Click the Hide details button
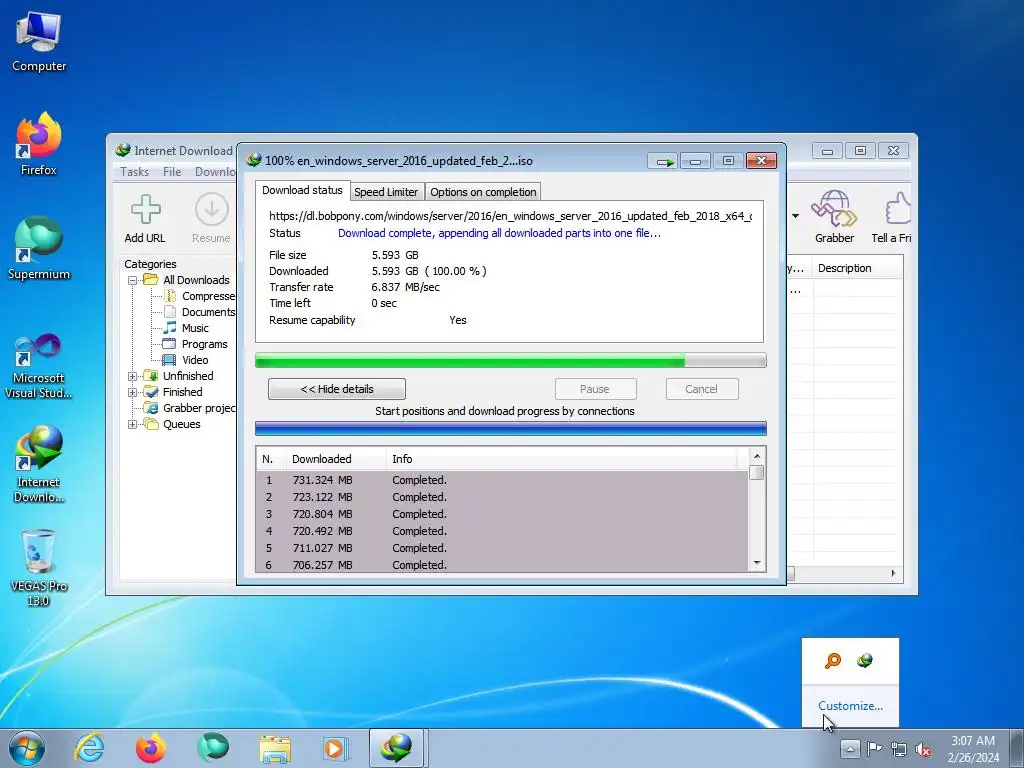 [336, 389]
